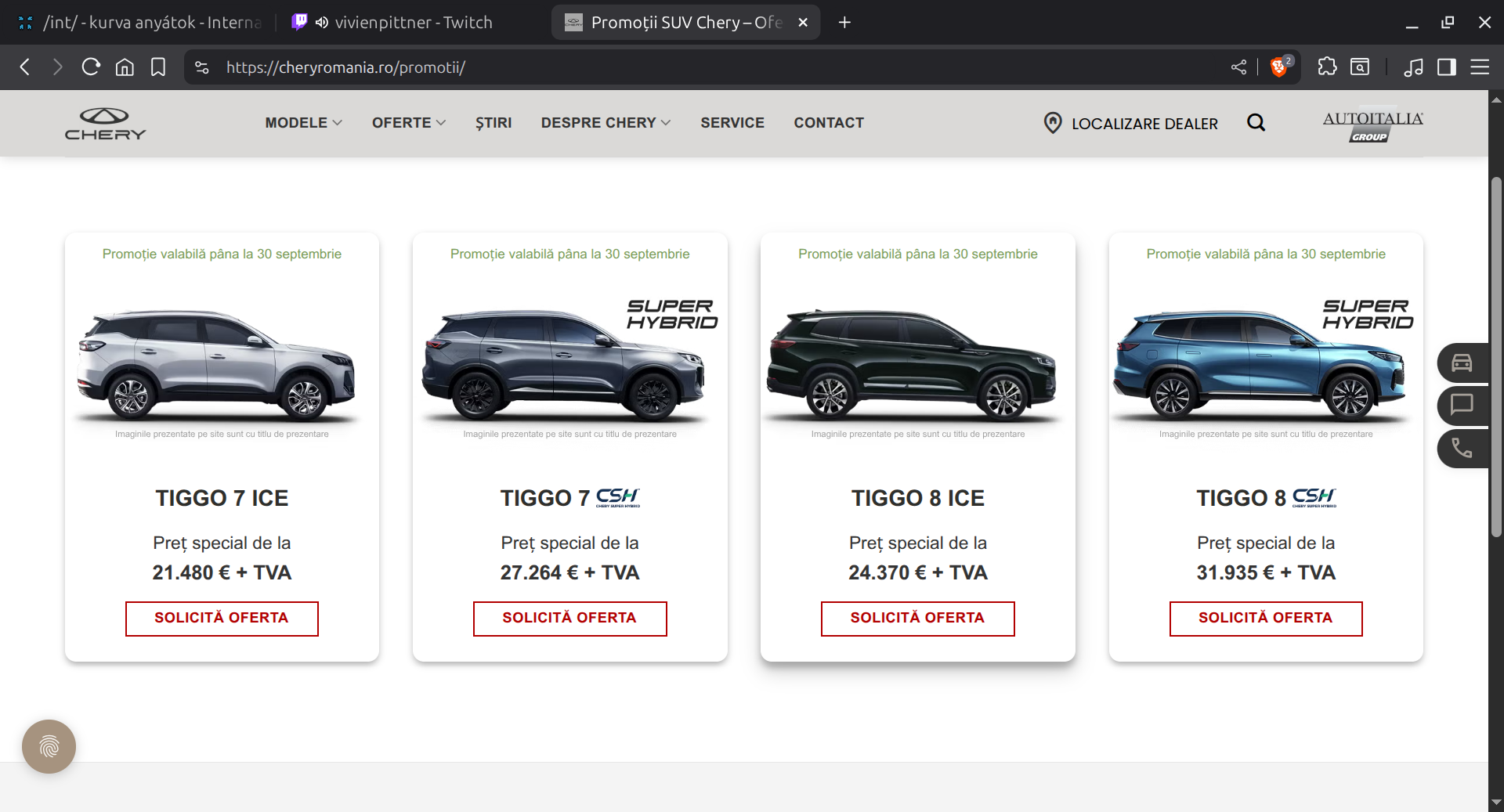The width and height of the screenshot is (1504, 812).
Task: Request offer for TIGGO 8 ICE
Action: [x=917, y=619]
